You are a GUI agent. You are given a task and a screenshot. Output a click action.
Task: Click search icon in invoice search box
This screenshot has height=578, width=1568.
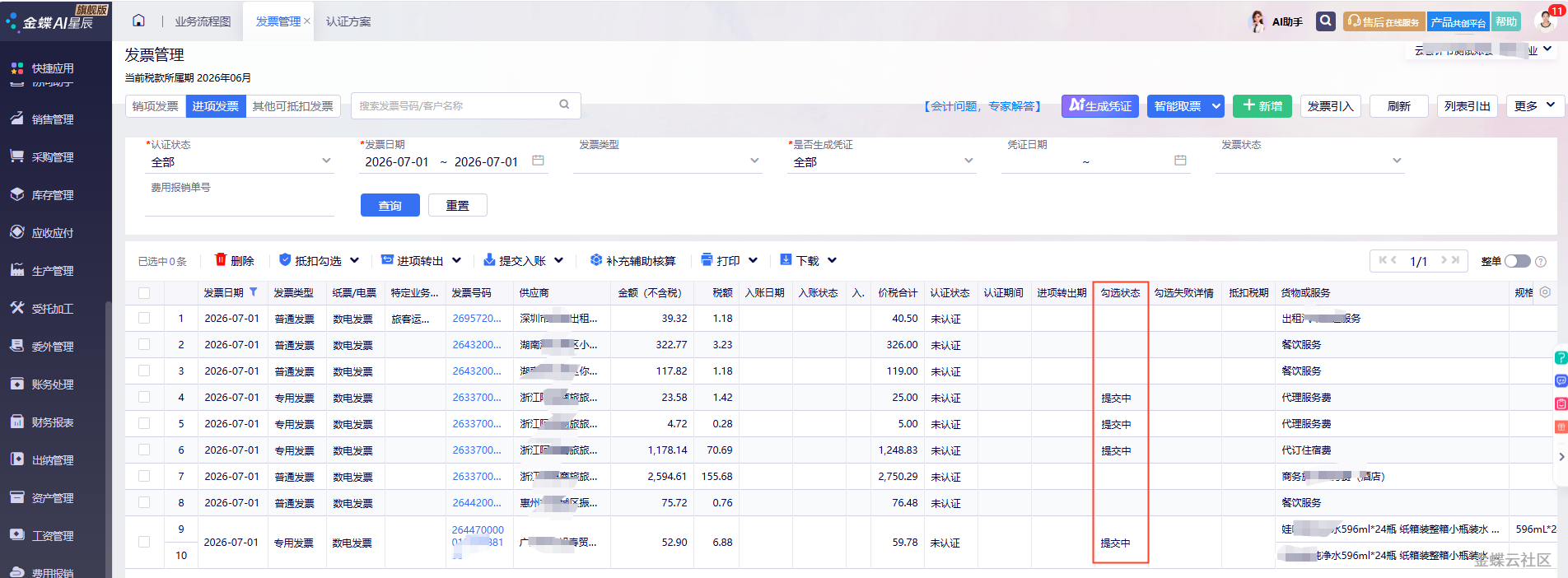(564, 105)
